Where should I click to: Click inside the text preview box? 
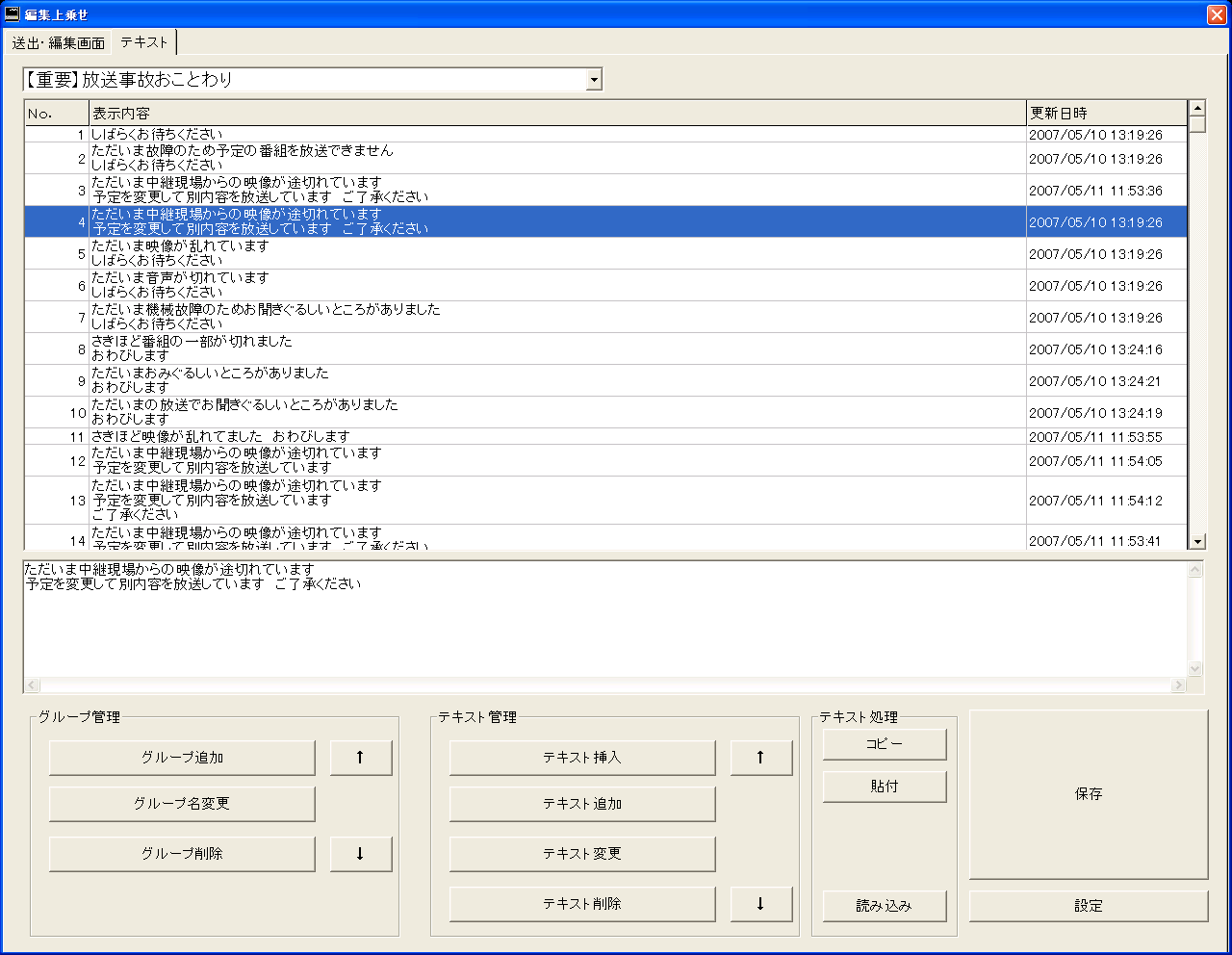605,619
